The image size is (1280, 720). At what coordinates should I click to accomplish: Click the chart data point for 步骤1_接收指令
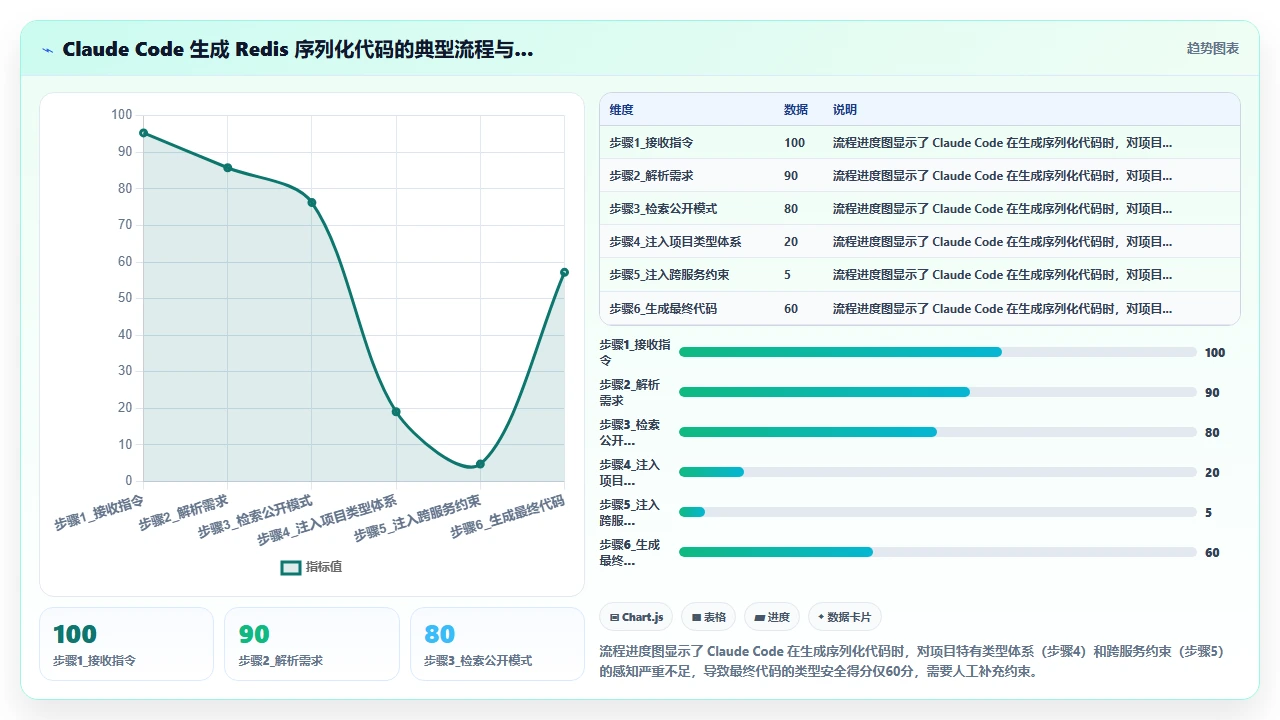click(144, 133)
